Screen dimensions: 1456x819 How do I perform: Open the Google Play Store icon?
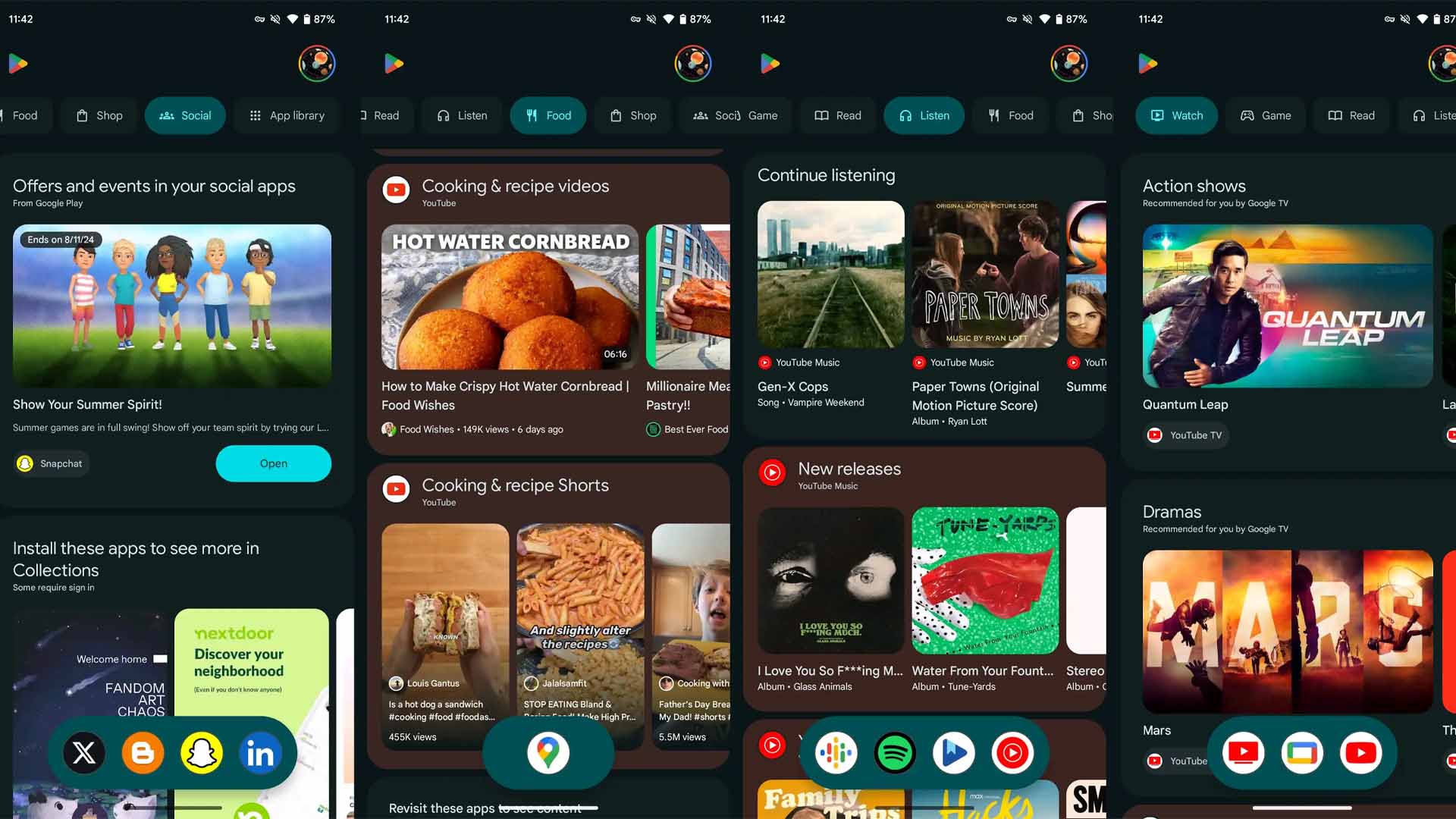click(17, 63)
